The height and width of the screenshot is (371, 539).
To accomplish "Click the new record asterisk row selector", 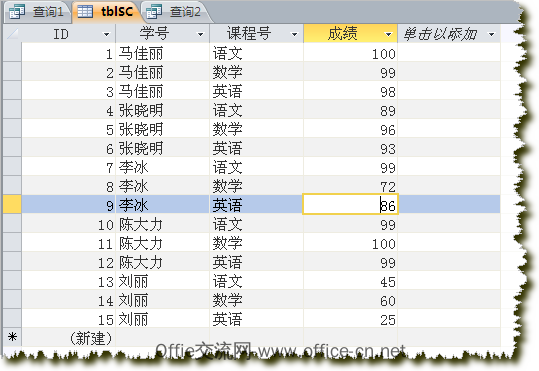I will [12, 337].
